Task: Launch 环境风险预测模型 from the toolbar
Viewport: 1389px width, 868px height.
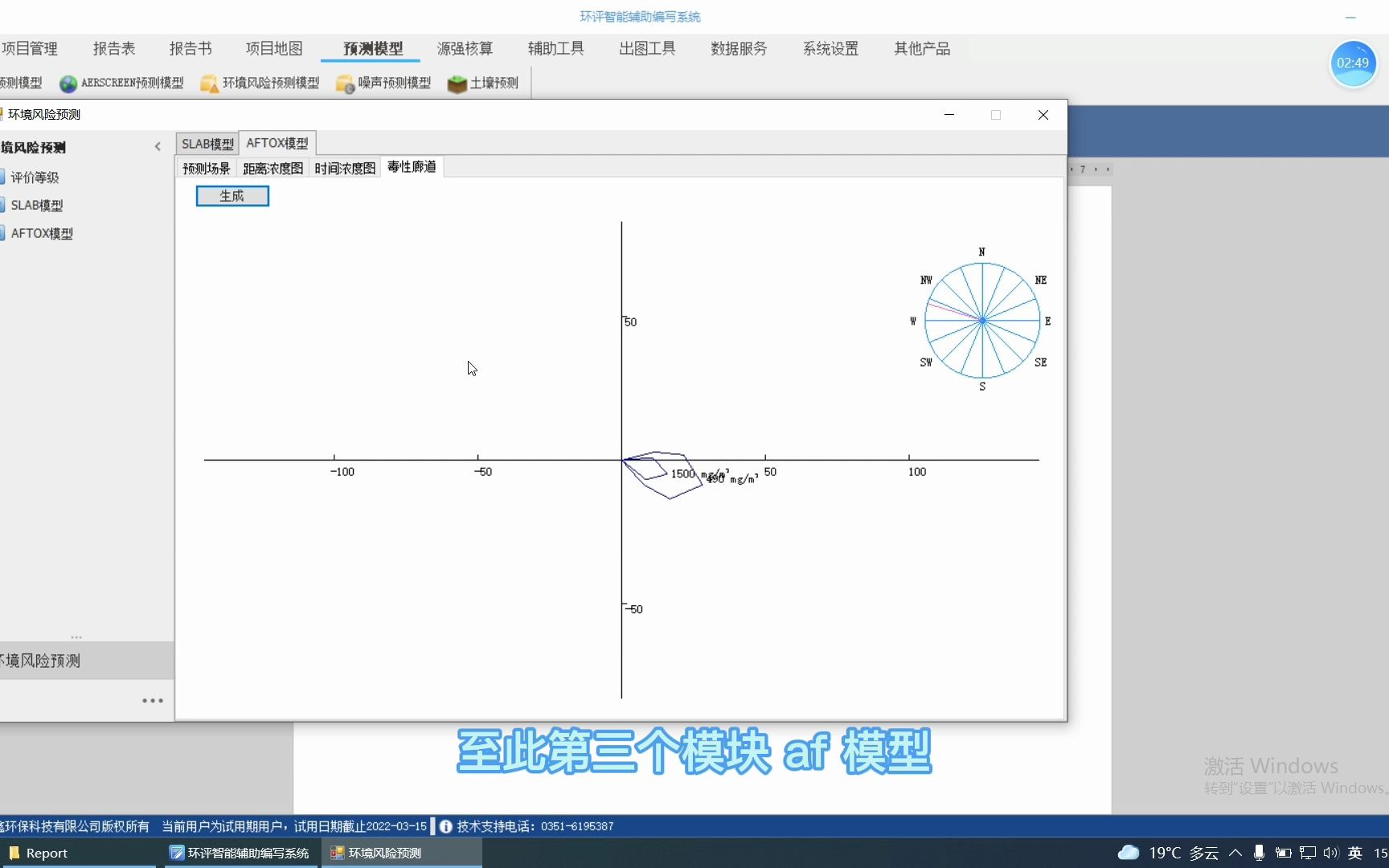Action: click(x=259, y=83)
